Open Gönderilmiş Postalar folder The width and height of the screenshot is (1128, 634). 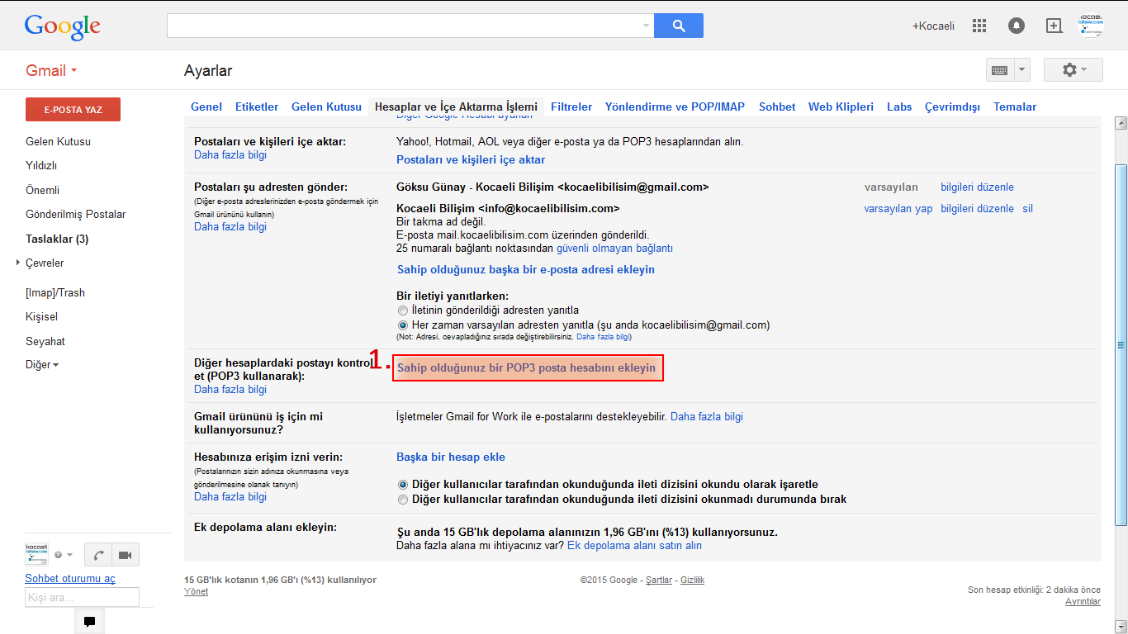tap(76, 214)
